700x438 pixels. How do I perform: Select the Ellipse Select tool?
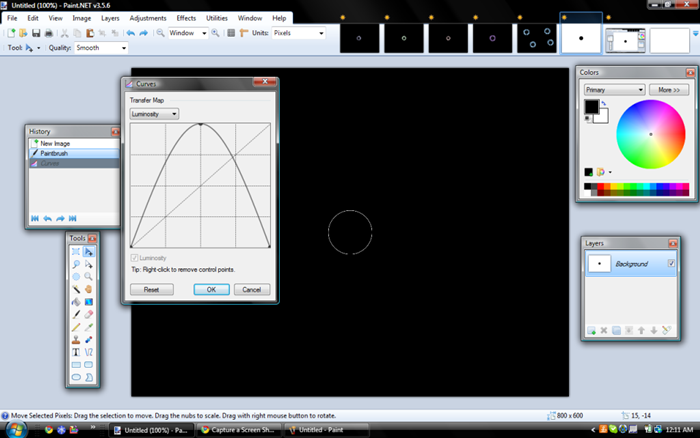76,277
